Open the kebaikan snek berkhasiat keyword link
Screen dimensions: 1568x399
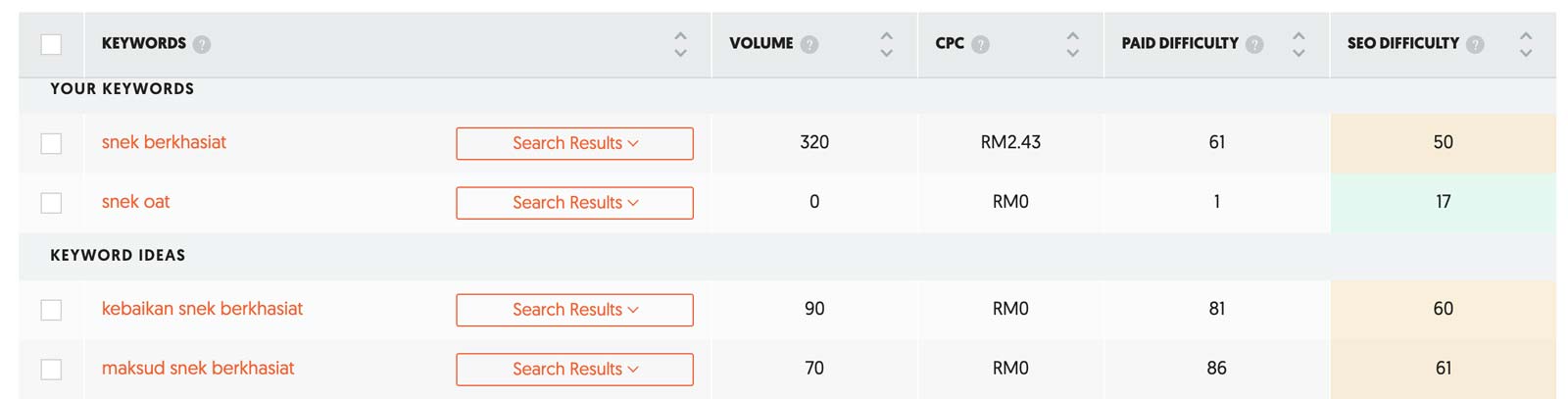pos(202,309)
